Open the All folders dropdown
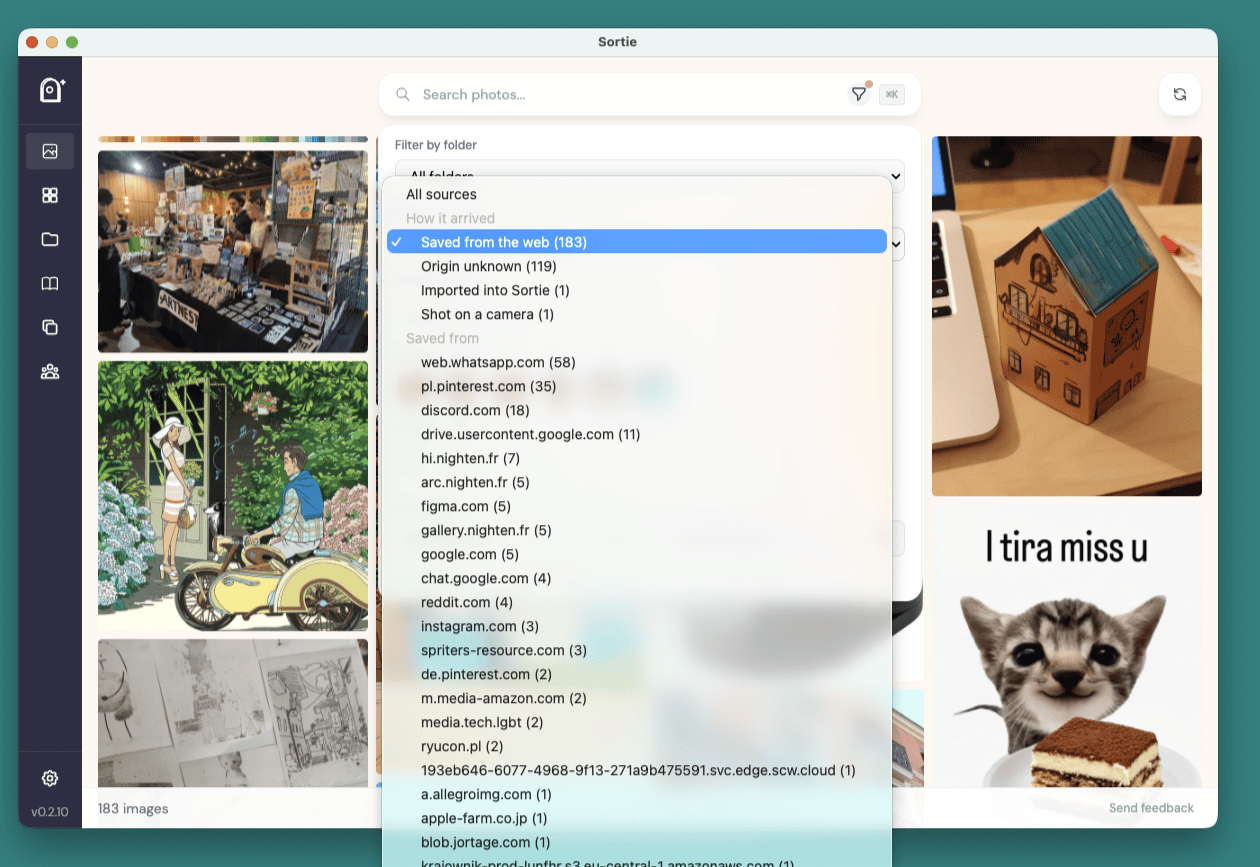Viewport: 1260px width, 867px height. [650, 175]
